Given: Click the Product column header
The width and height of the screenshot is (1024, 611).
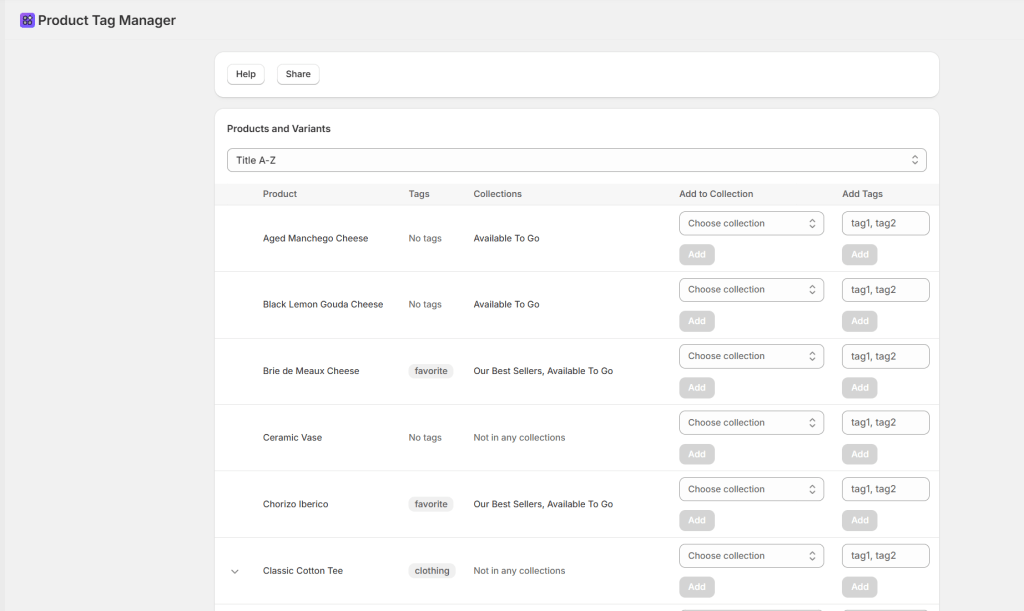Looking at the screenshot, I should pos(280,194).
